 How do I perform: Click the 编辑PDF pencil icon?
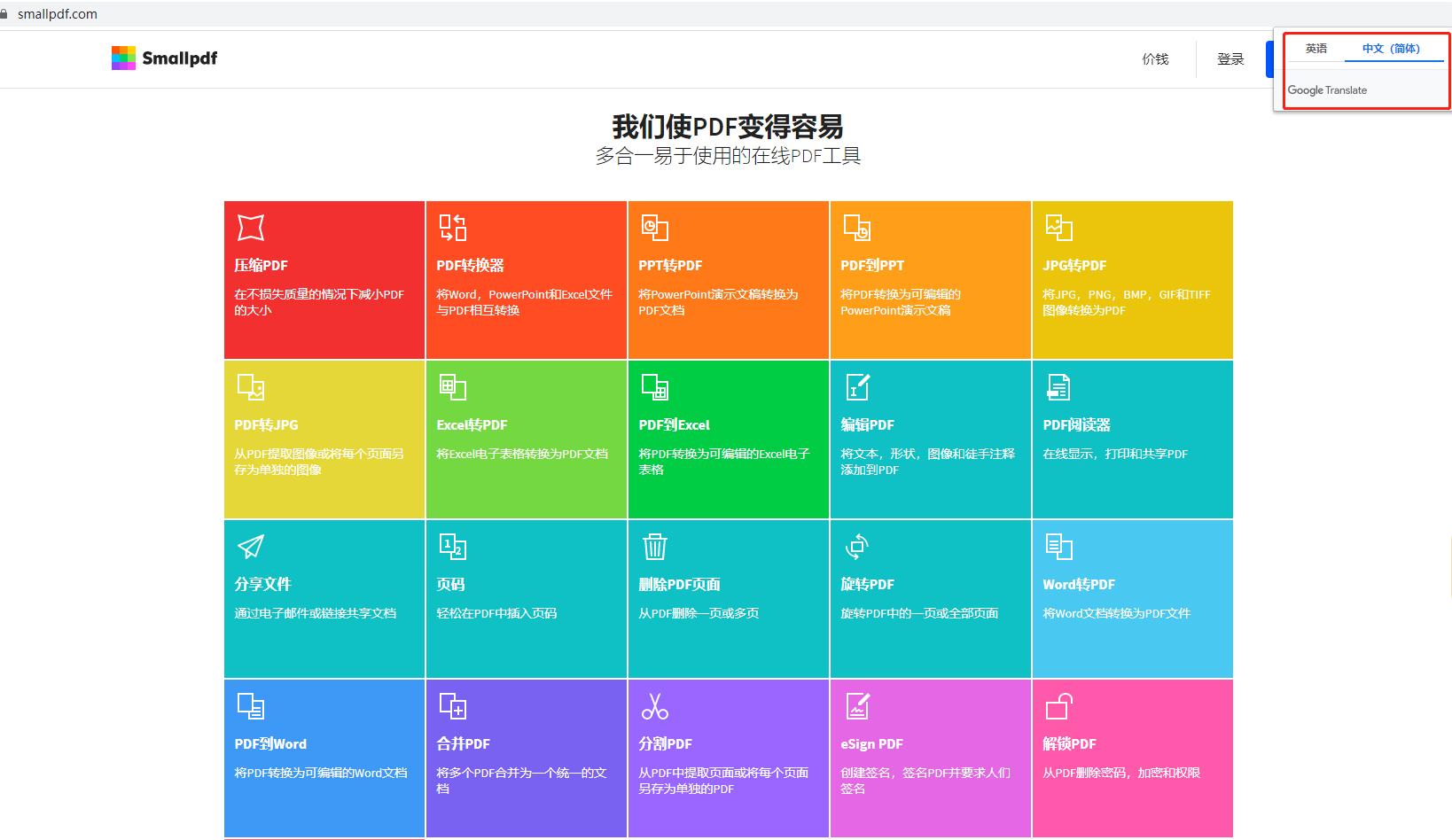[857, 386]
